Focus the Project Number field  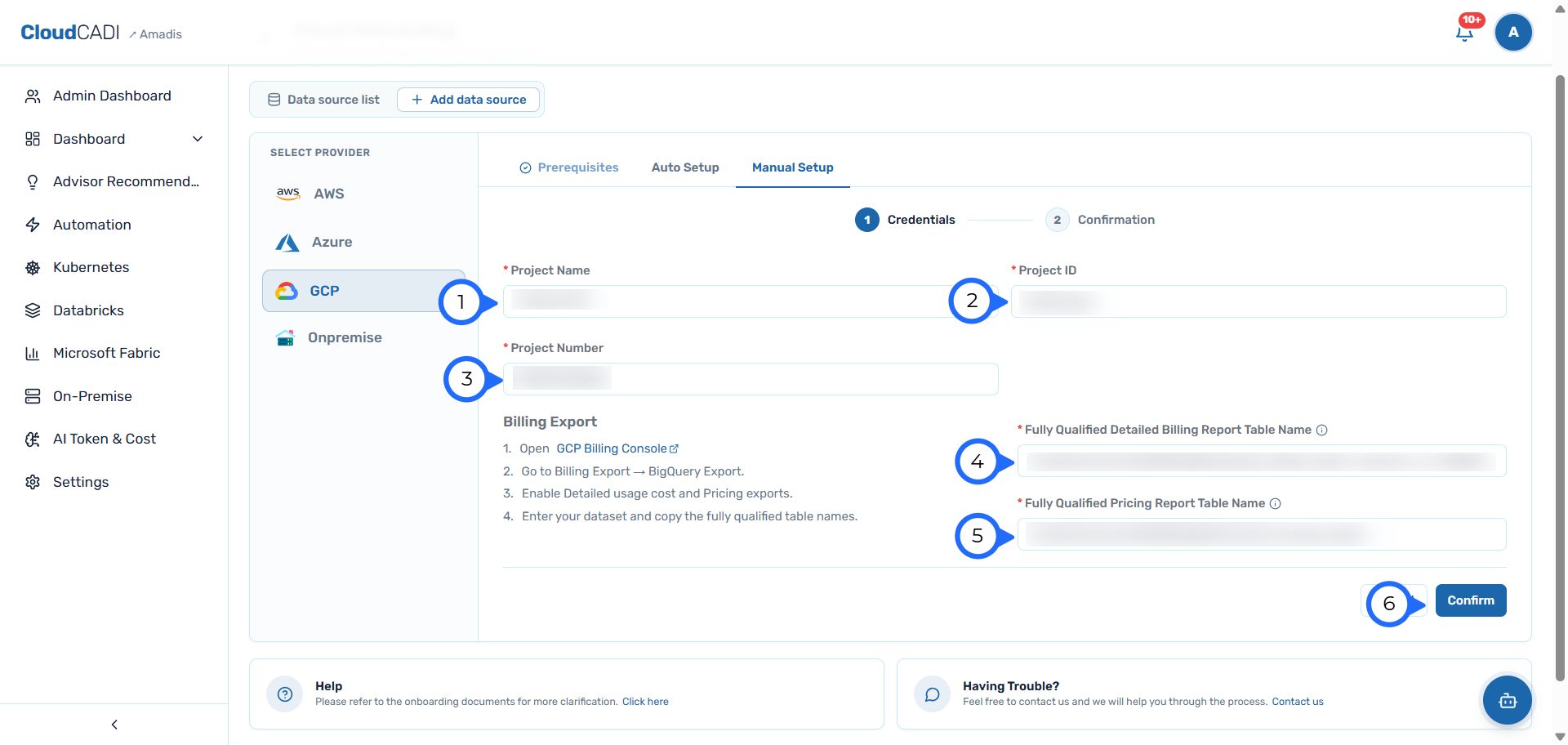[x=751, y=379]
